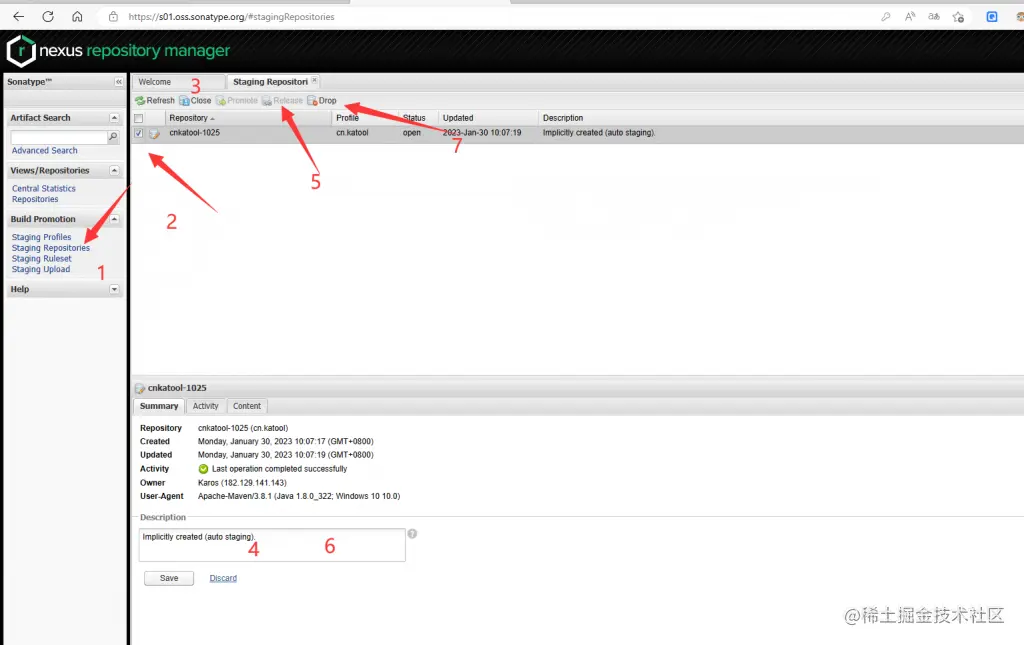Open Staging Repositories link

pos(51,248)
